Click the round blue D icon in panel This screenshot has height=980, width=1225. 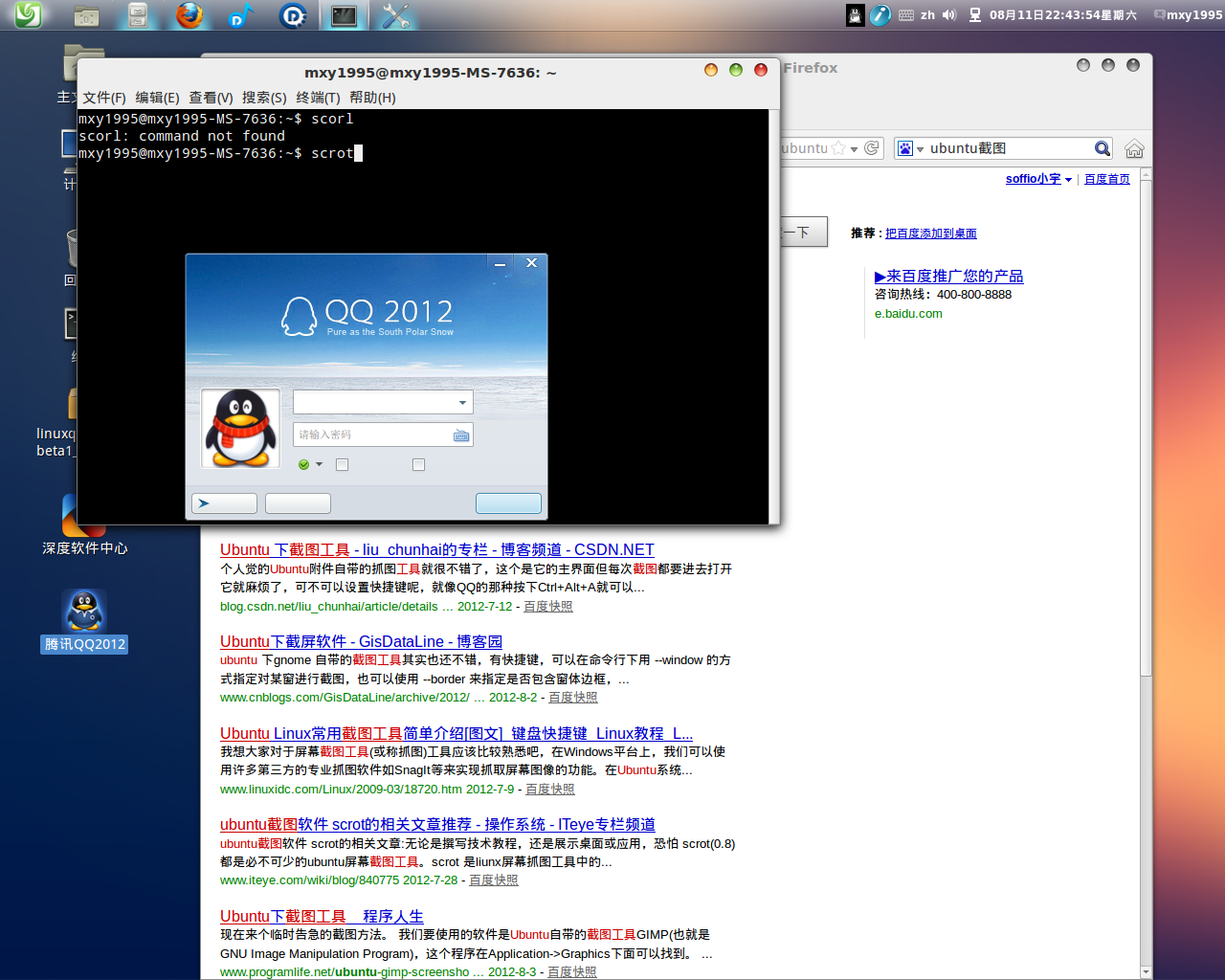pyautogui.click(x=292, y=15)
